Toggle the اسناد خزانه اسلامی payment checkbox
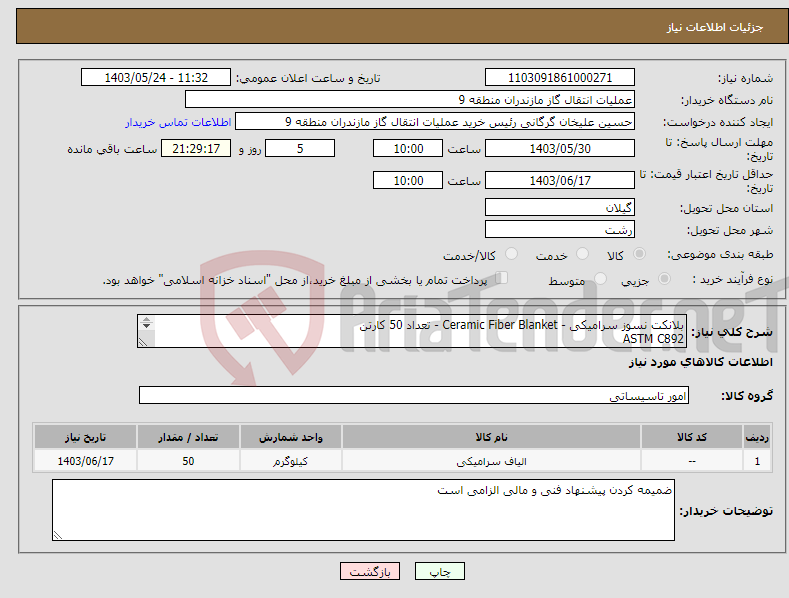Viewport: 789px width, 598px height. (x=502, y=277)
